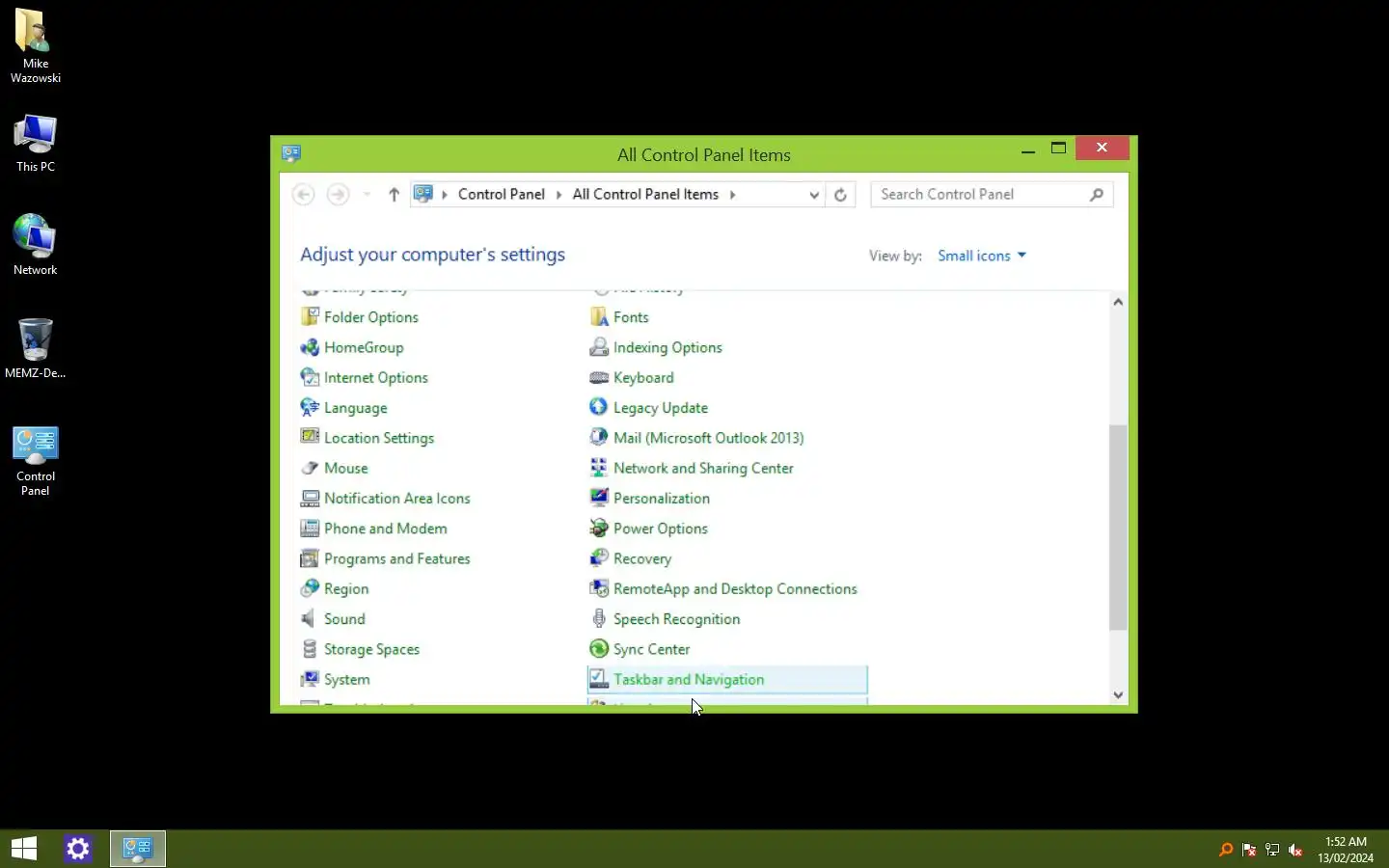Click the muted volume tray icon
This screenshot has height=868, width=1389.
[1295, 850]
